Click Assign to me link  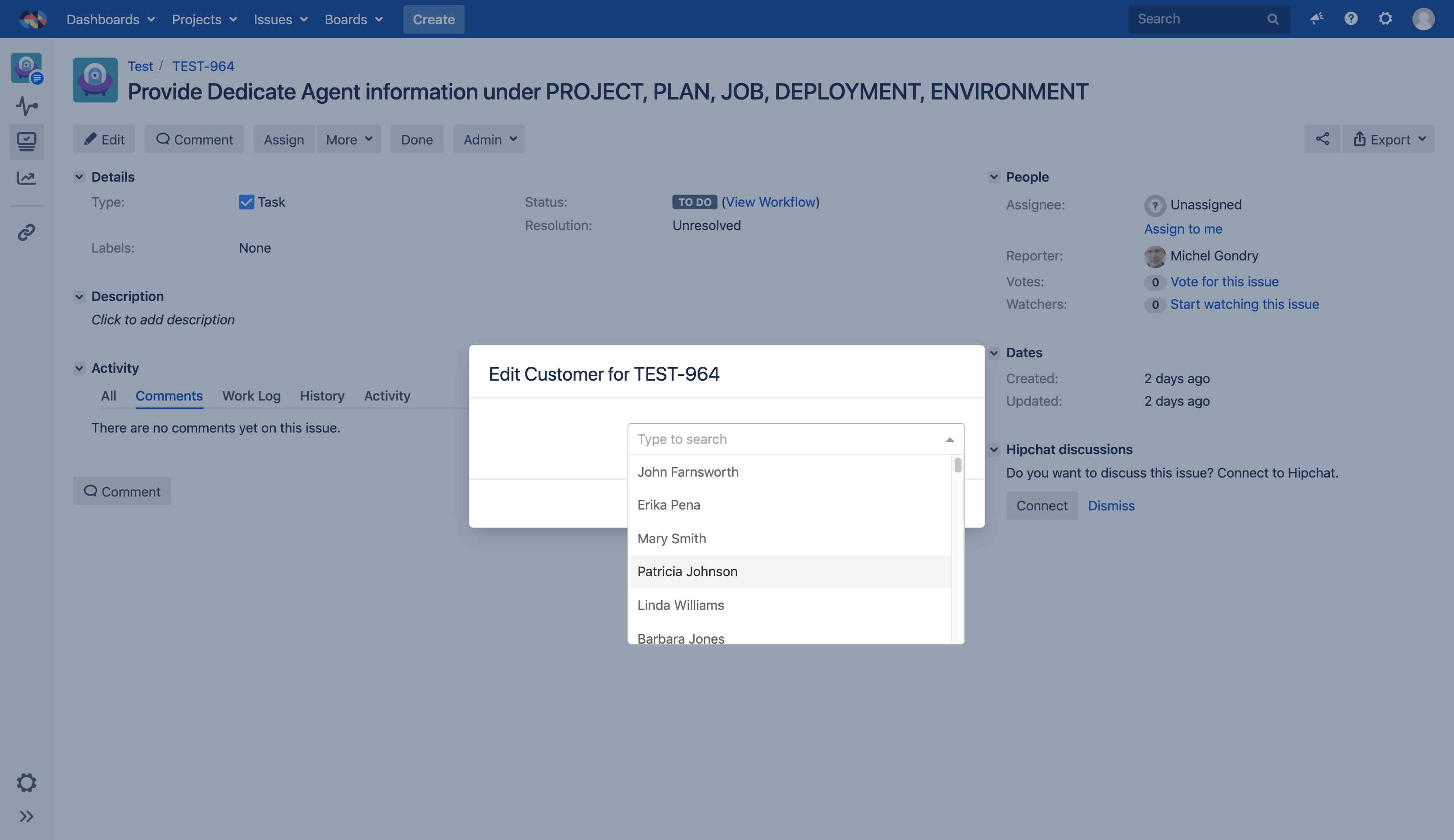1183,229
